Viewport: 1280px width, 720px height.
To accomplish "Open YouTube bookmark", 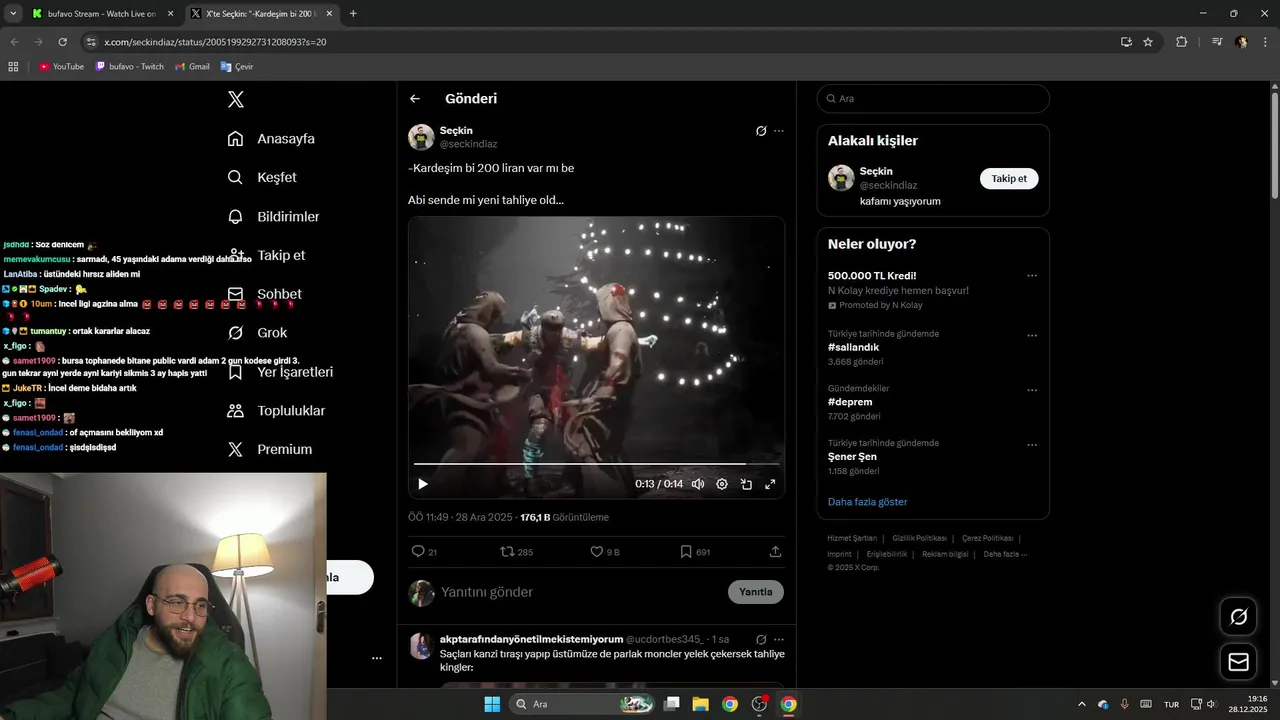I will click(x=61, y=67).
